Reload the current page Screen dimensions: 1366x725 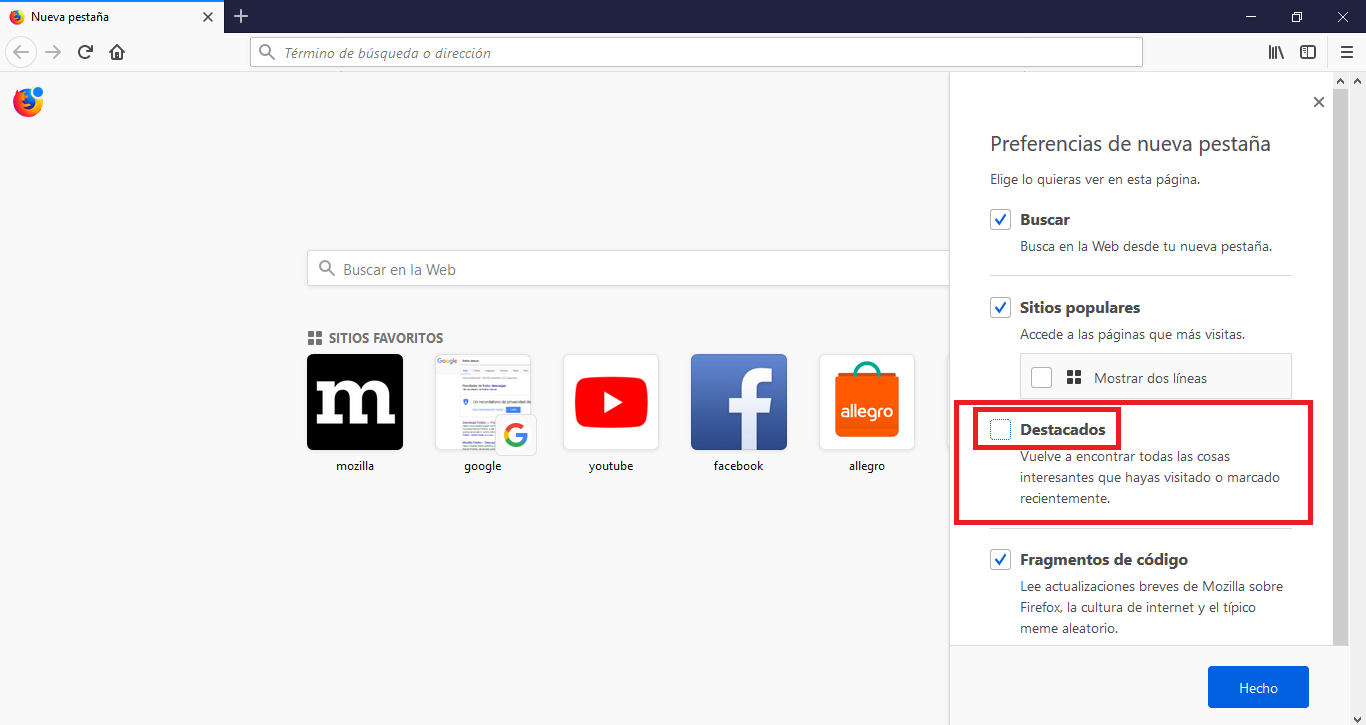86,52
